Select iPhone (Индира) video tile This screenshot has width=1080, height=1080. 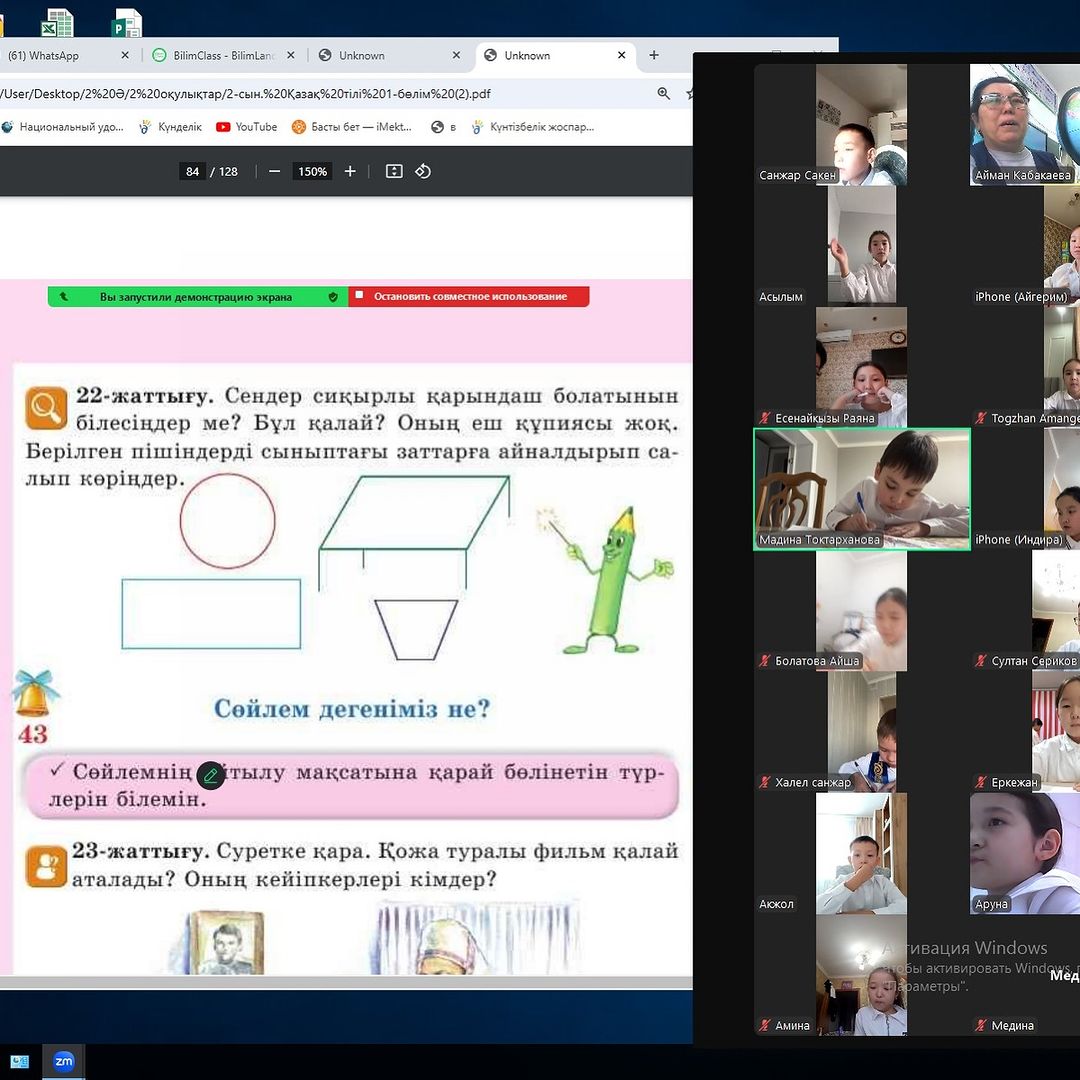[x=1025, y=489]
